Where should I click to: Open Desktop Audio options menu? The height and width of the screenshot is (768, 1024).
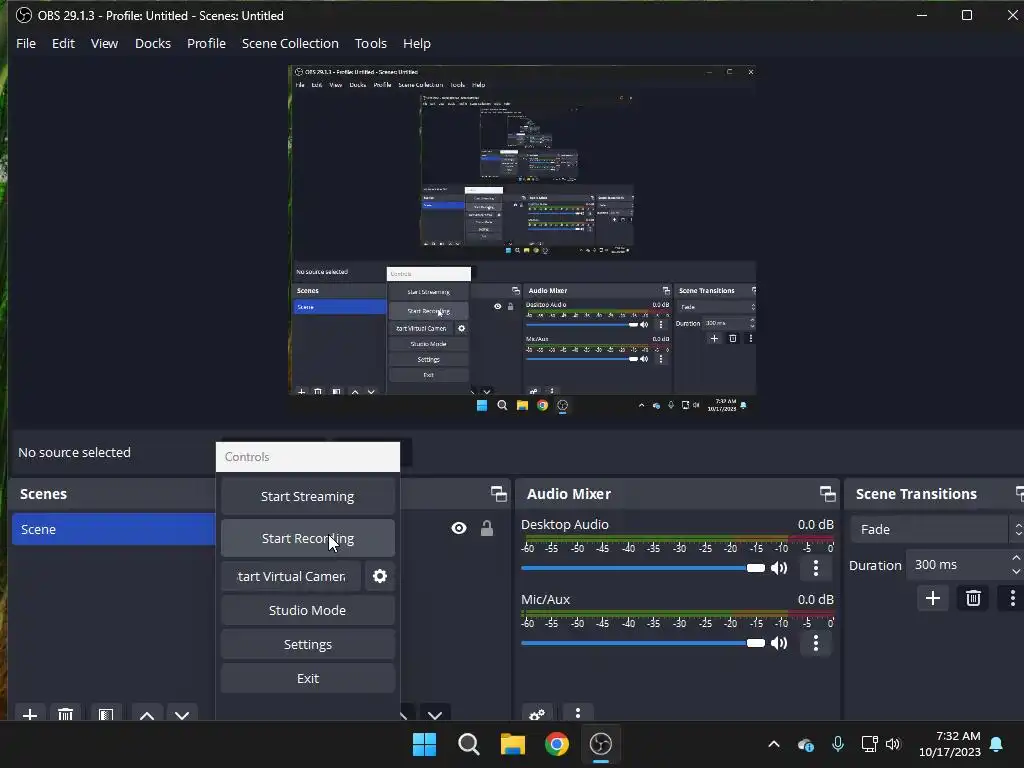click(816, 568)
